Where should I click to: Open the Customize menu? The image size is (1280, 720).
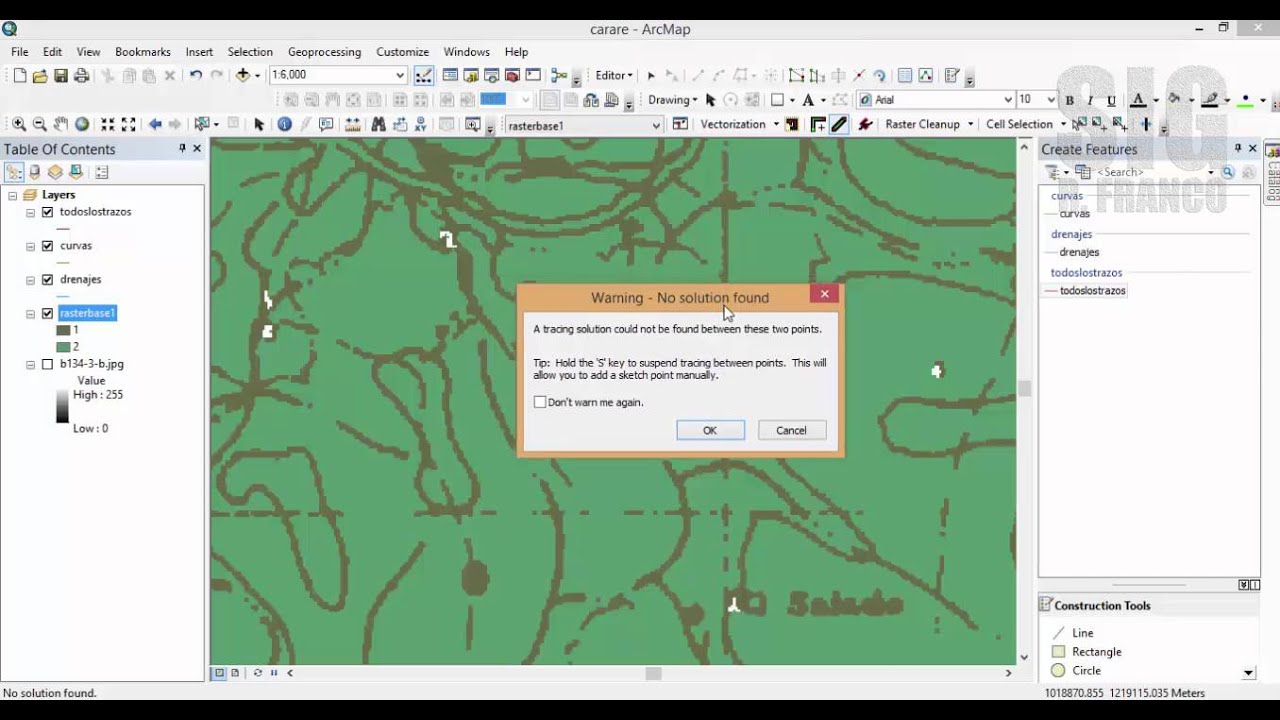click(402, 52)
